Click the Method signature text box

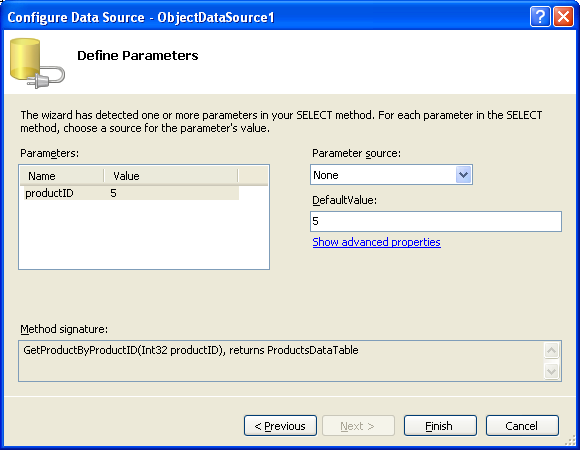tap(281, 361)
